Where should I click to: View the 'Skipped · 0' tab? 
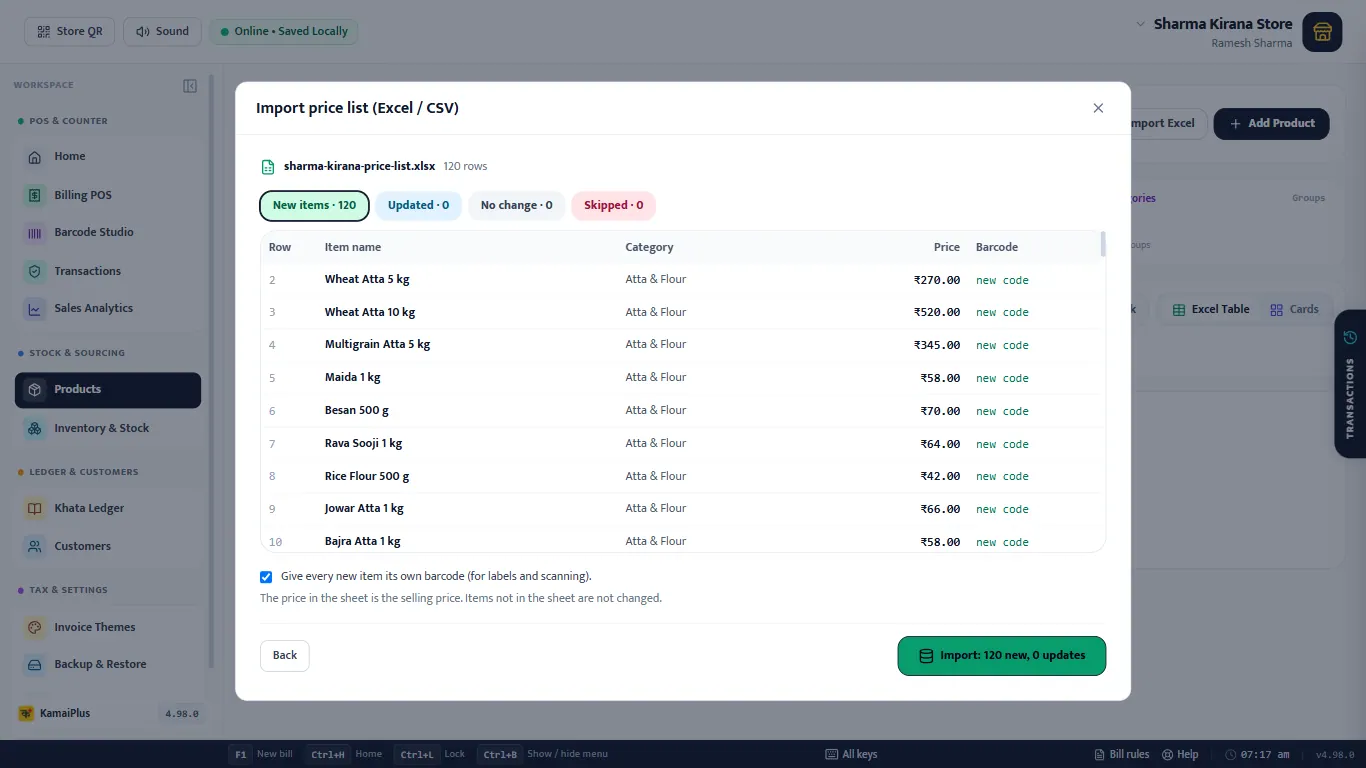(x=613, y=206)
